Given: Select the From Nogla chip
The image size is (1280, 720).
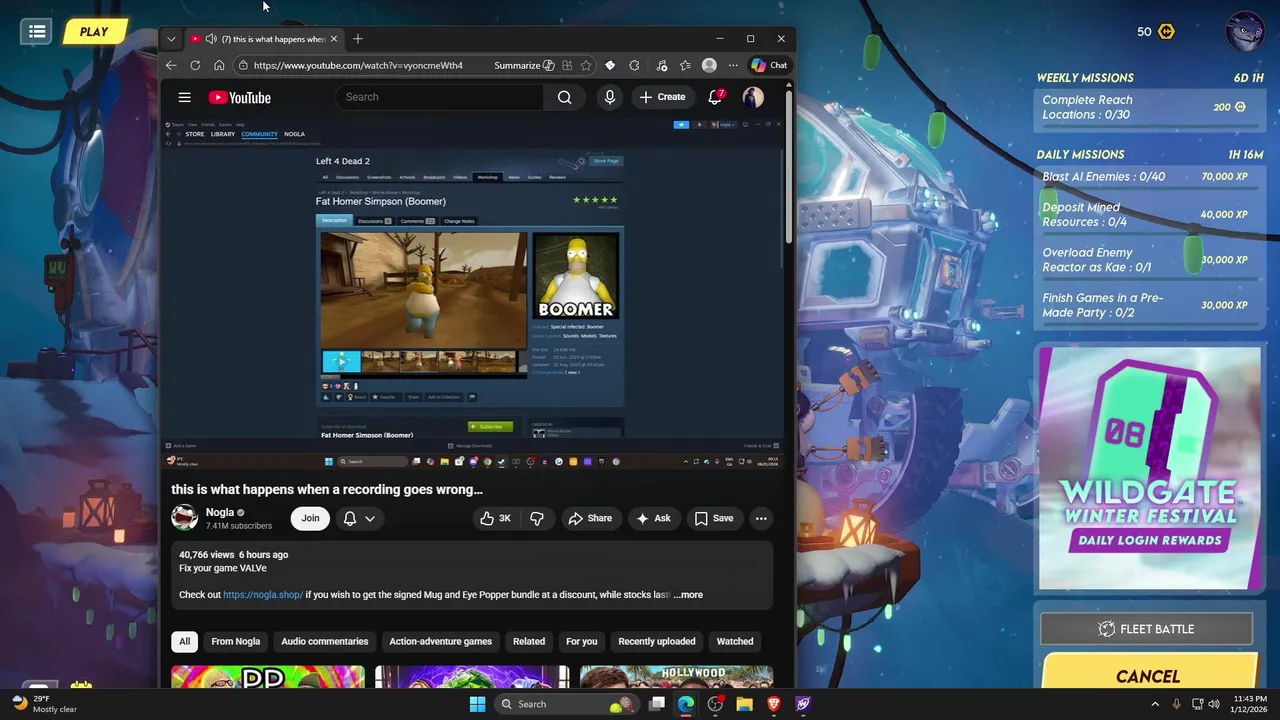Looking at the screenshot, I should [x=235, y=641].
